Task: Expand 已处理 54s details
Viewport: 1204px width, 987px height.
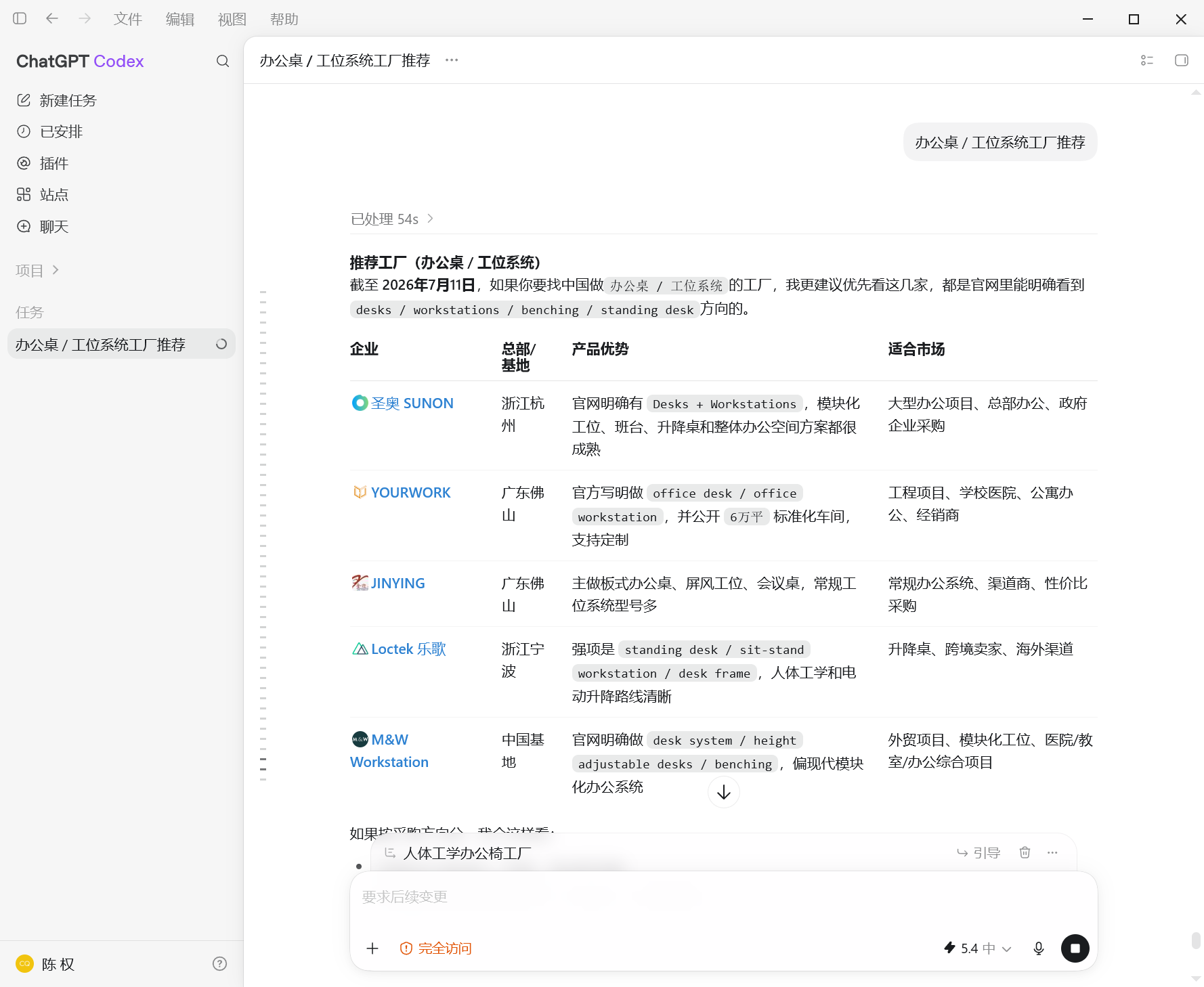Action: (392, 219)
